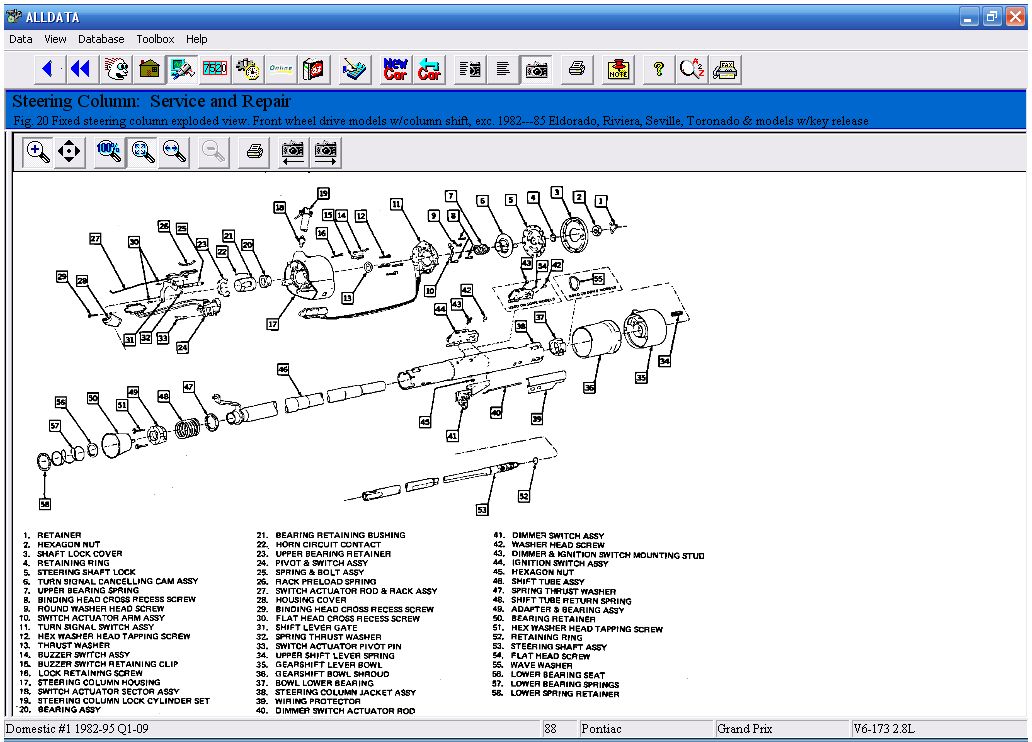Fit diagram to width

coord(175,151)
